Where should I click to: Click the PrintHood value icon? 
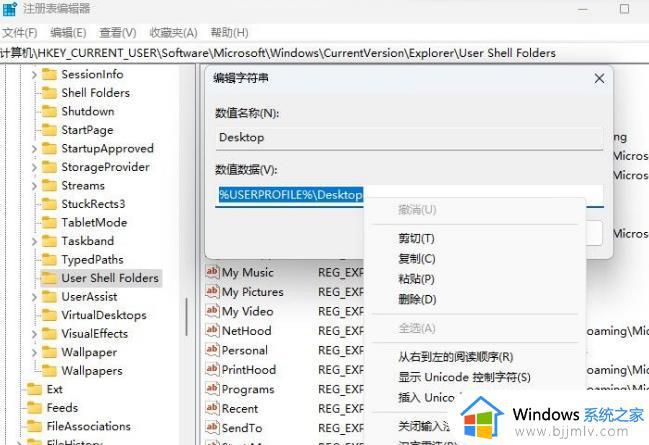click(x=212, y=370)
